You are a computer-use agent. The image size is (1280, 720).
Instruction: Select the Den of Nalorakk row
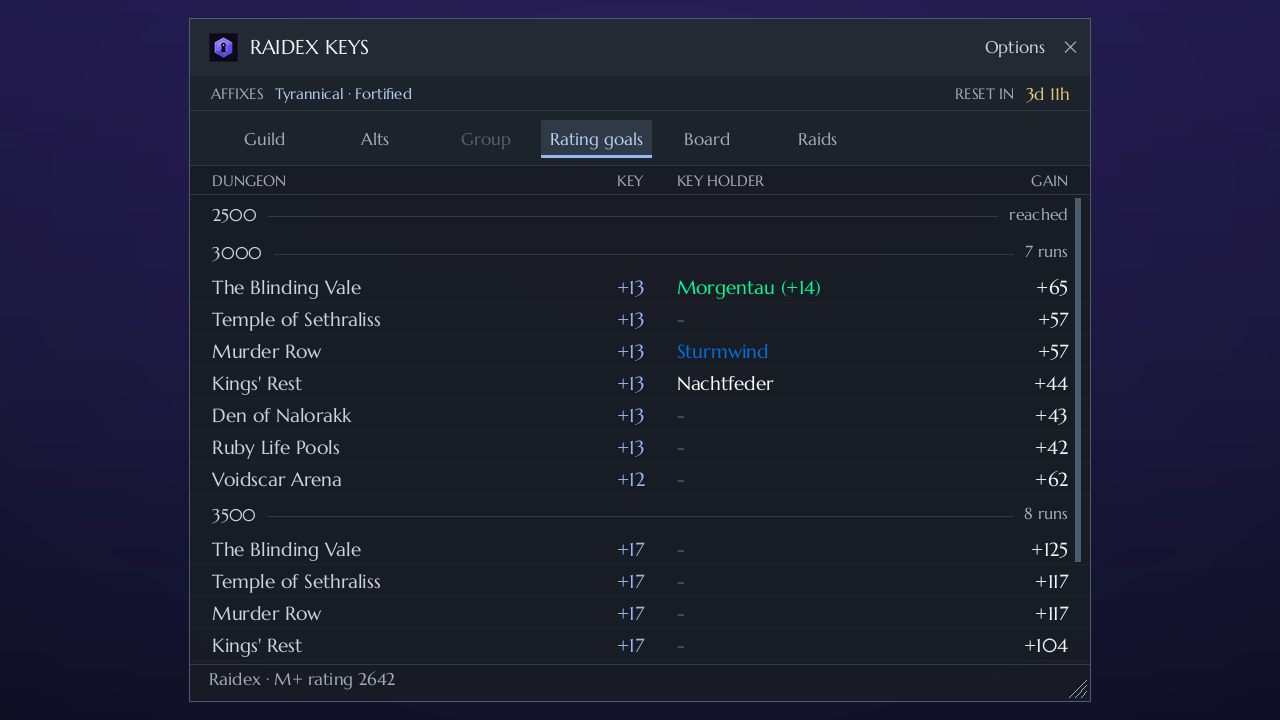click(640, 416)
